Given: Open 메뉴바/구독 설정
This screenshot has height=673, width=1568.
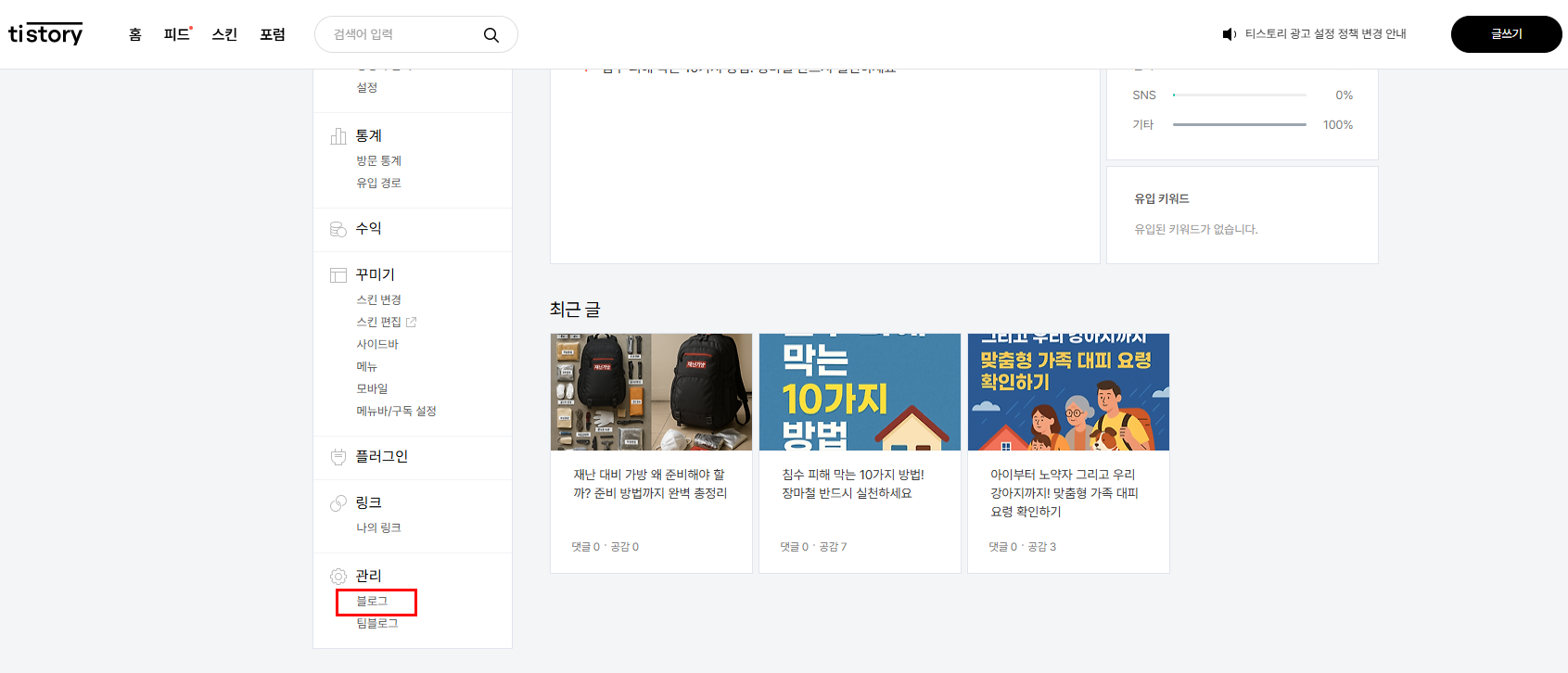Looking at the screenshot, I should (397, 412).
